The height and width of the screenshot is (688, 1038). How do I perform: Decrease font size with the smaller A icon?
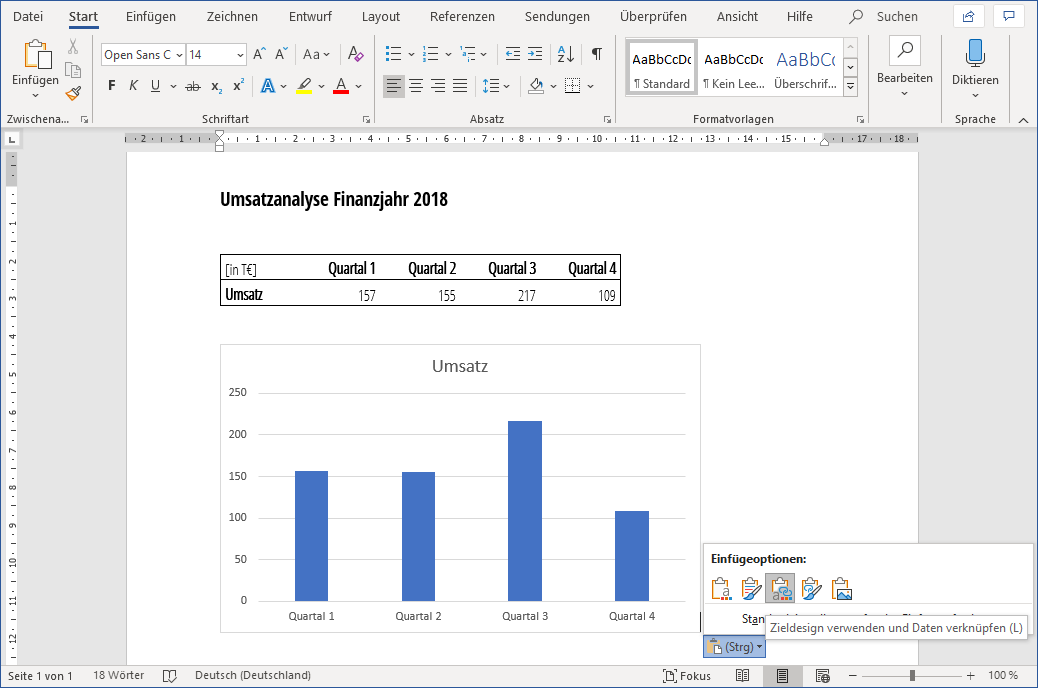tap(281, 54)
